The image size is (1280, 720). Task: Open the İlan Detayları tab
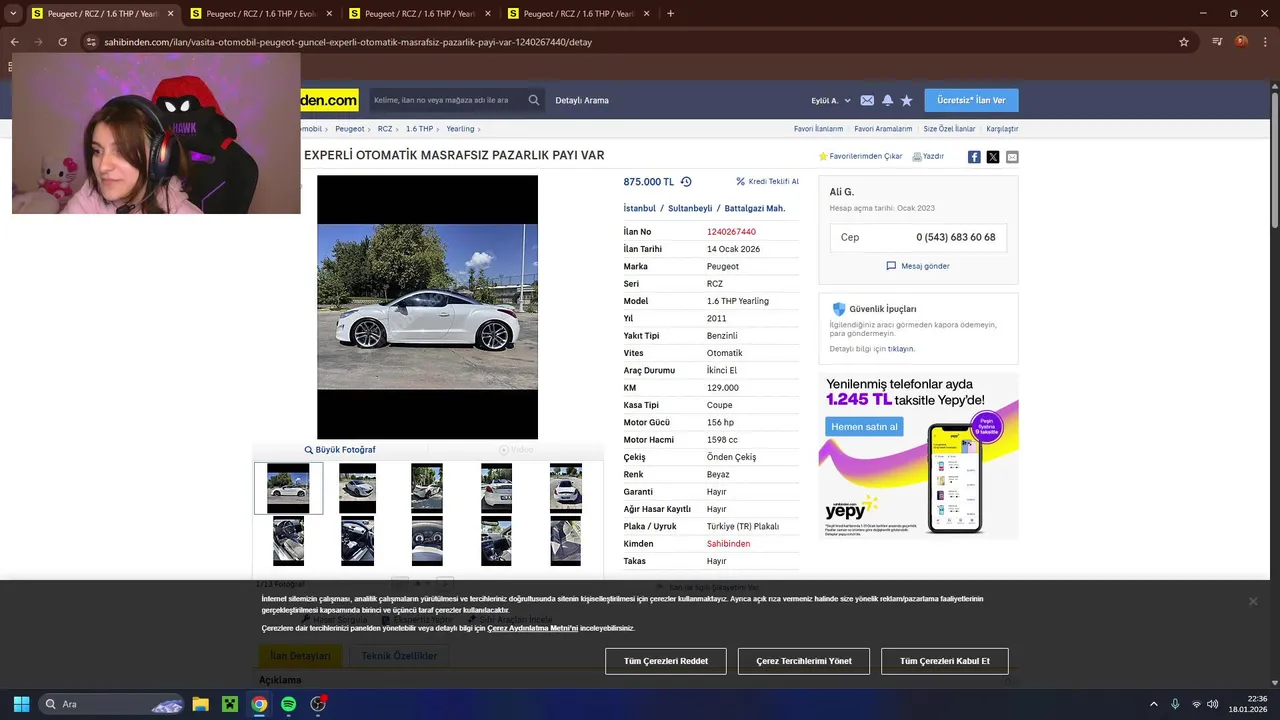tap(300, 656)
